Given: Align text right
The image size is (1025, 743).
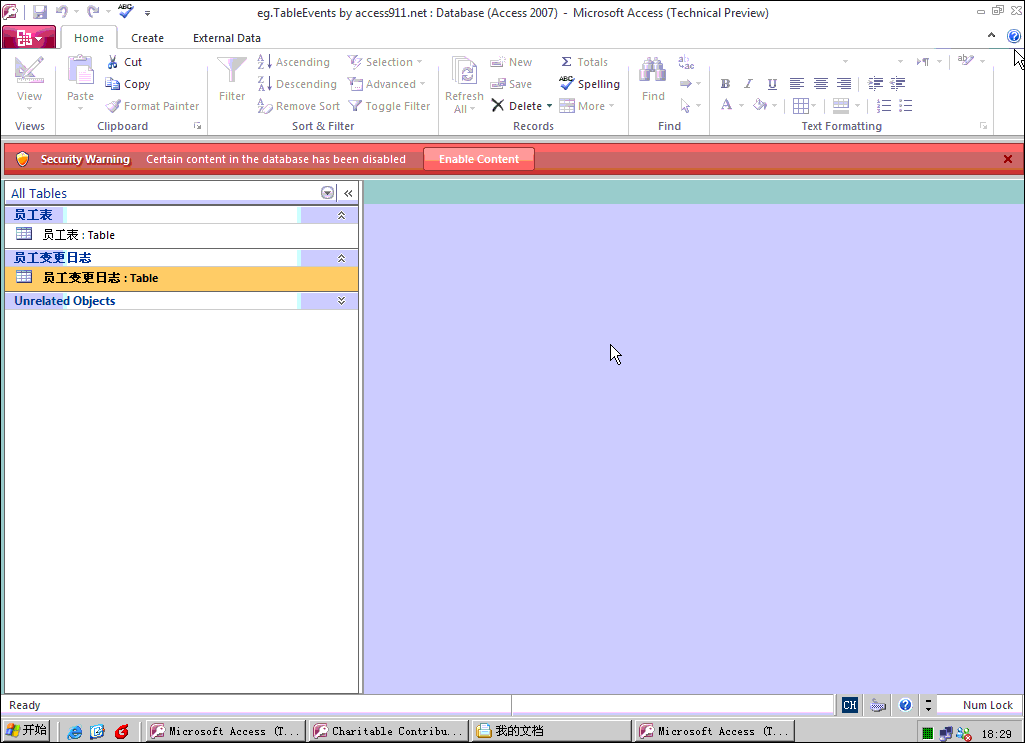Looking at the screenshot, I should tap(844, 84).
